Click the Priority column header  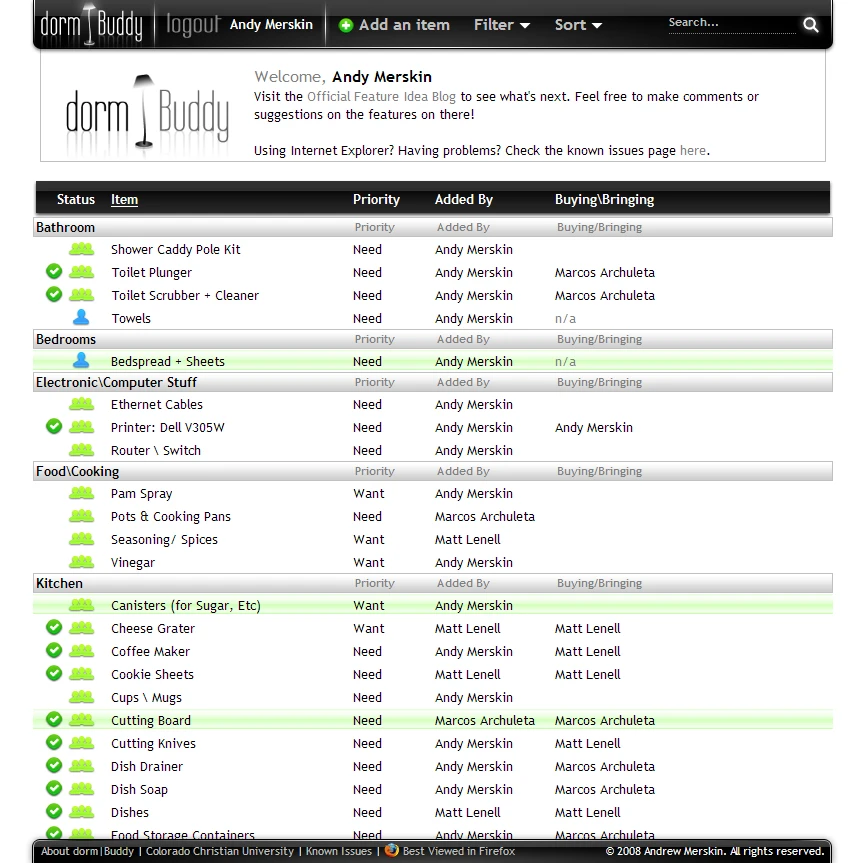[x=376, y=199]
